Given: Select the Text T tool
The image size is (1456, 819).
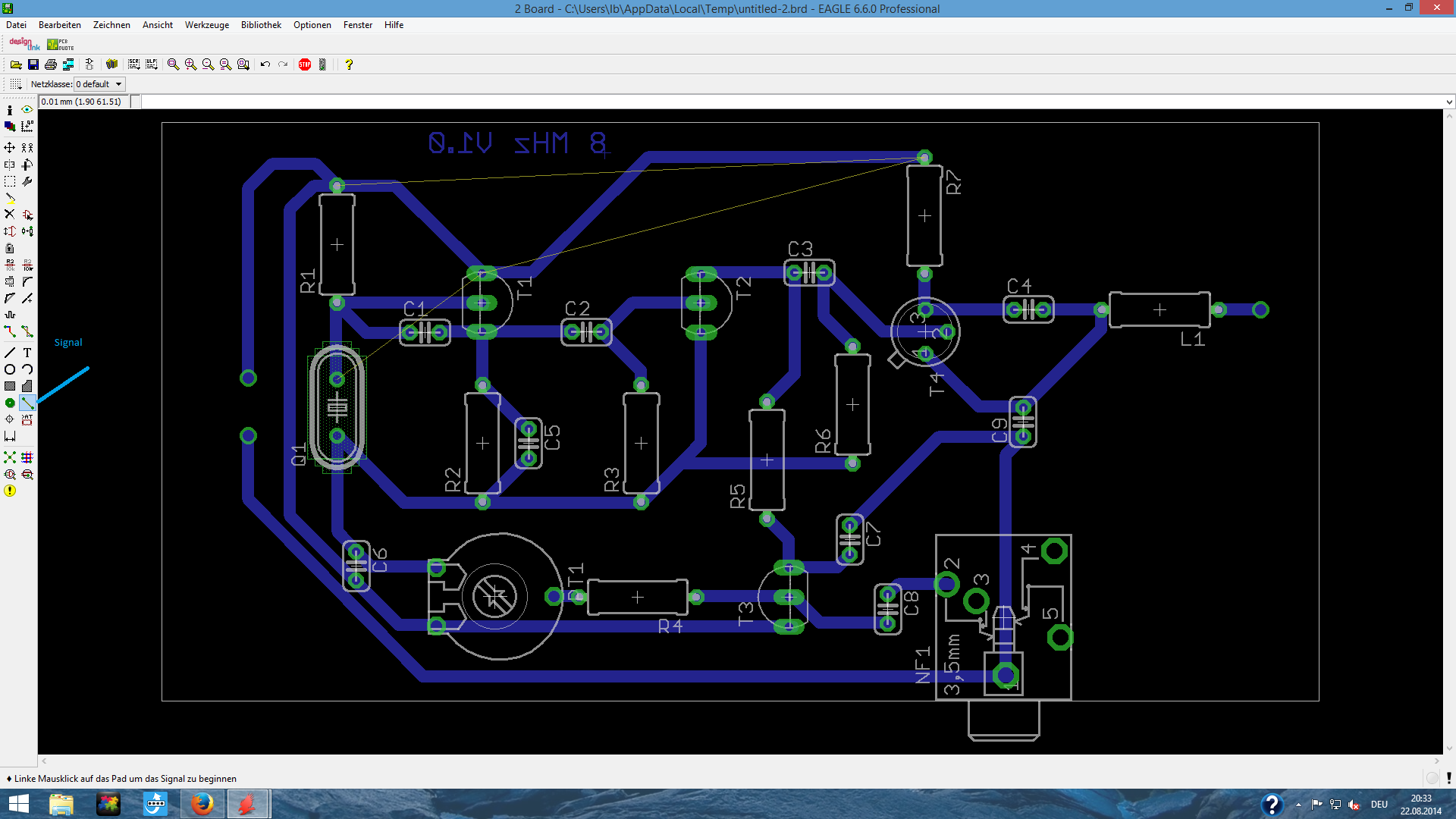Looking at the screenshot, I should pos(27,353).
